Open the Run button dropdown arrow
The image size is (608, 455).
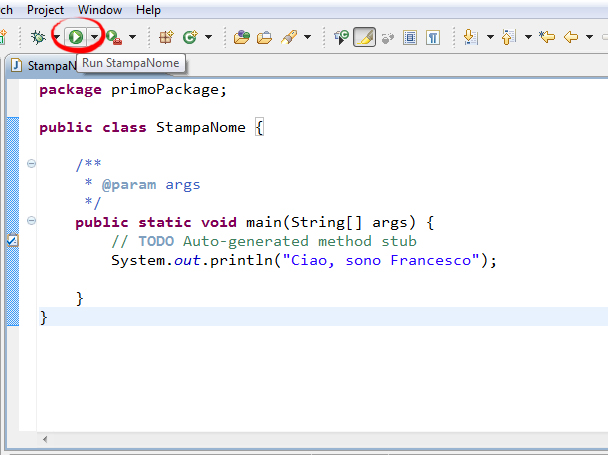click(x=93, y=37)
